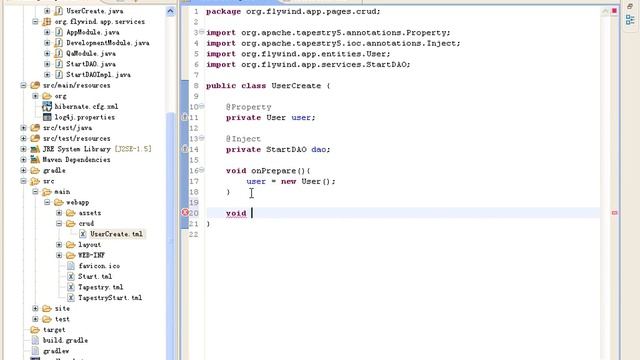Image resolution: width=640 pixels, height=360 pixels.
Task: Click the package explorer scroll up arrow
Action: point(171,12)
